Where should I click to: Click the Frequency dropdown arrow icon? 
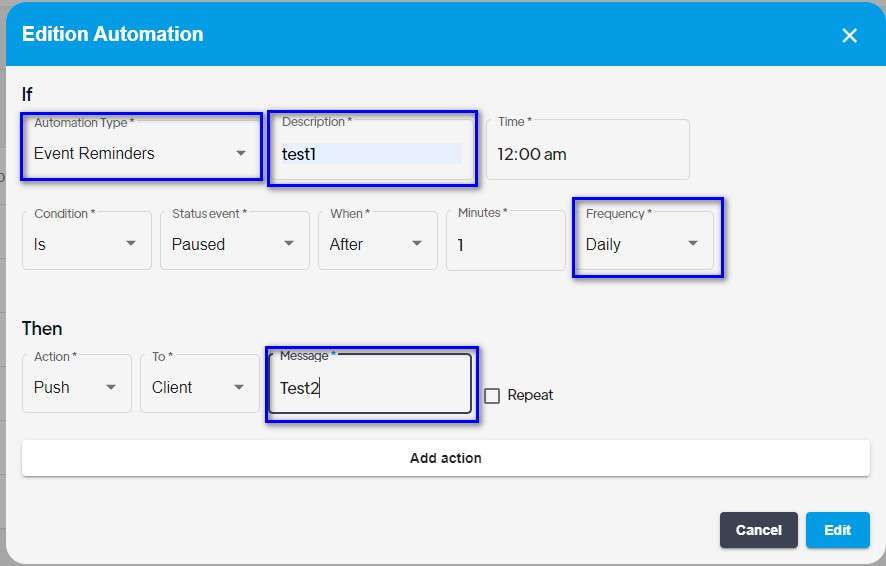click(693, 243)
